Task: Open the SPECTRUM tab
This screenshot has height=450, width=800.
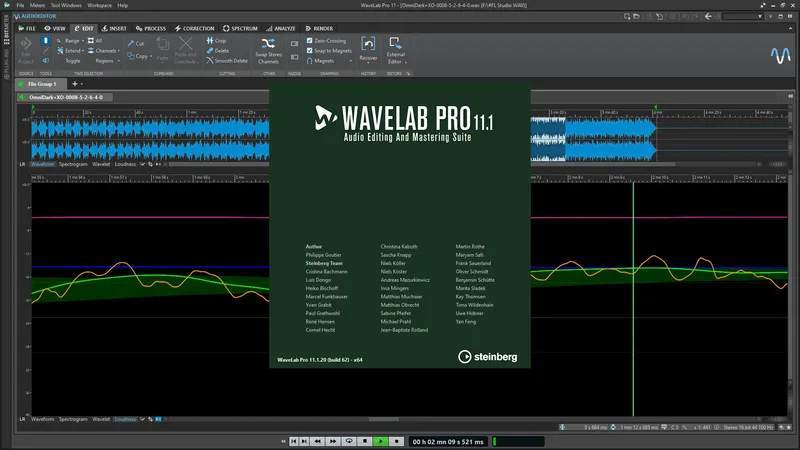Action: pyautogui.click(x=240, y=29)
